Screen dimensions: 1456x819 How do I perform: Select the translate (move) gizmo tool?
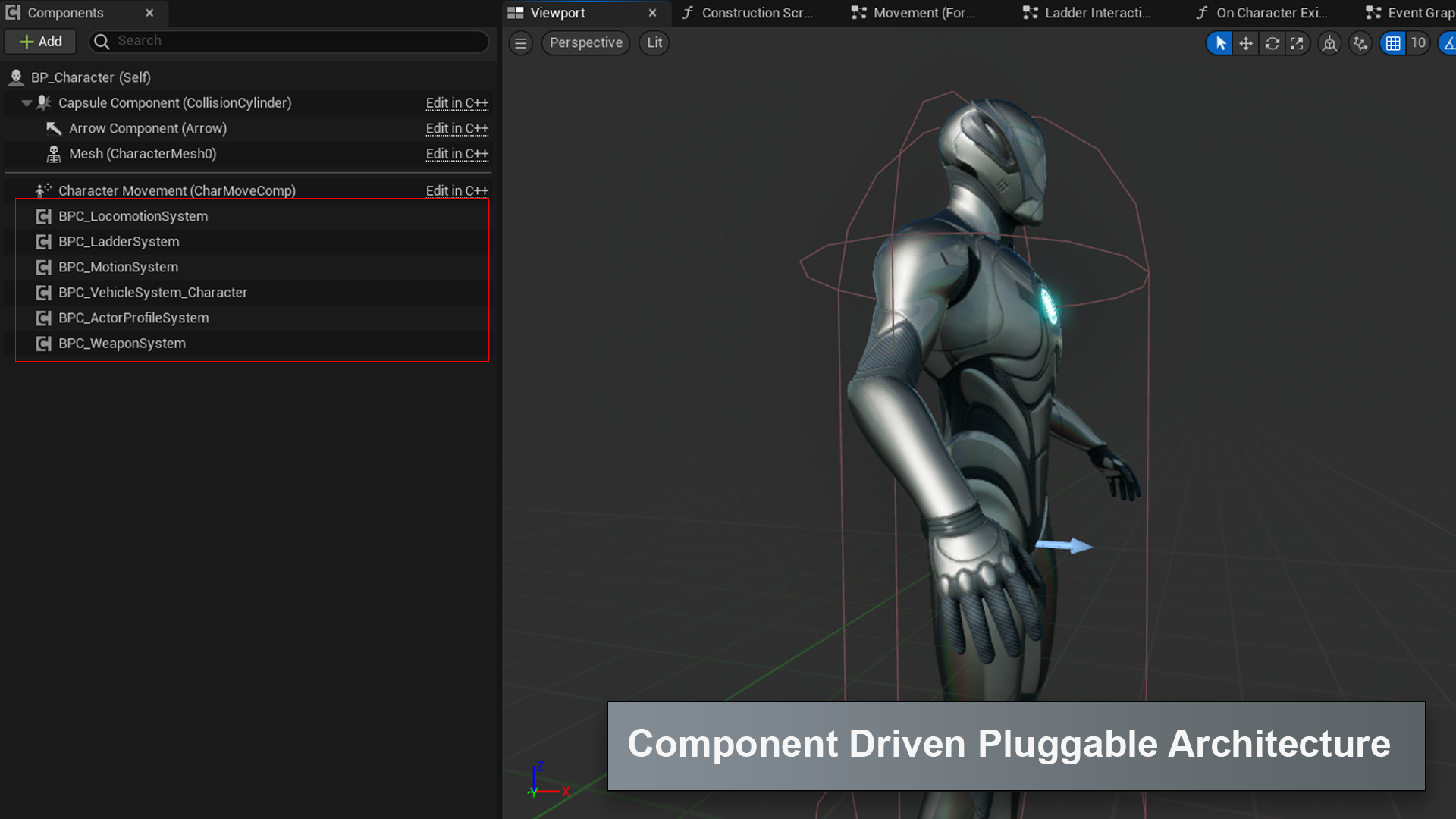[x=1246, y=43]
